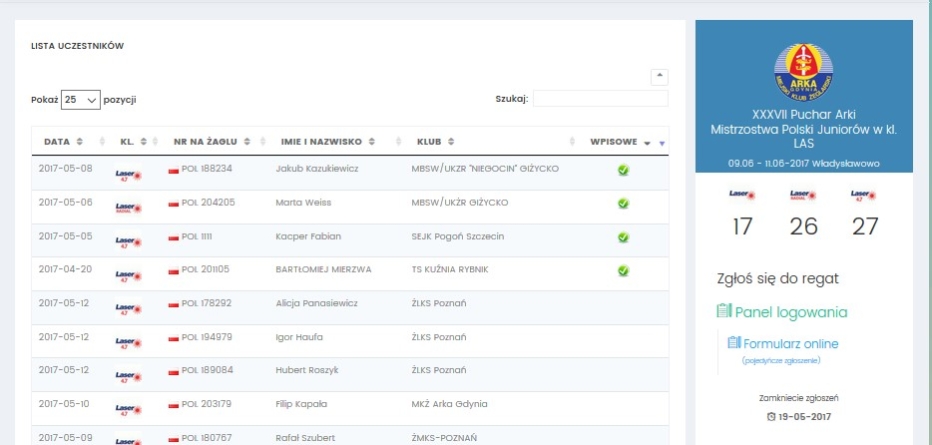Click Polish flag next to POL 188234
Image resolution: width=932 pixels, height=445 pixels.
pos(174,170)
